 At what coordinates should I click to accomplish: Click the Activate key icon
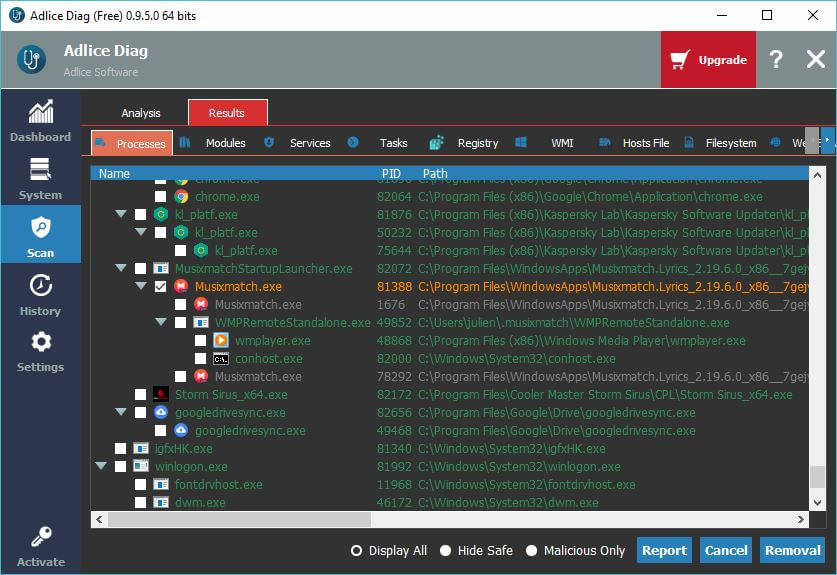[40, 538]
